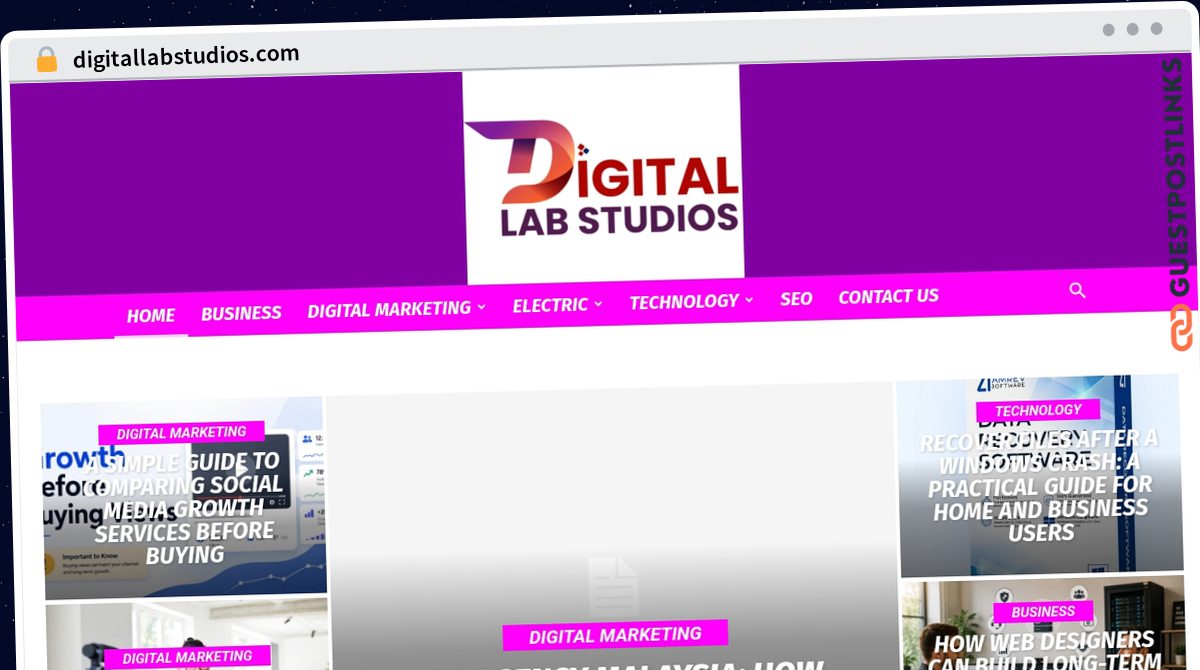The image size is (1200, 670).
Task: Open the SEO menu item
Action: (x=796, y=299)
